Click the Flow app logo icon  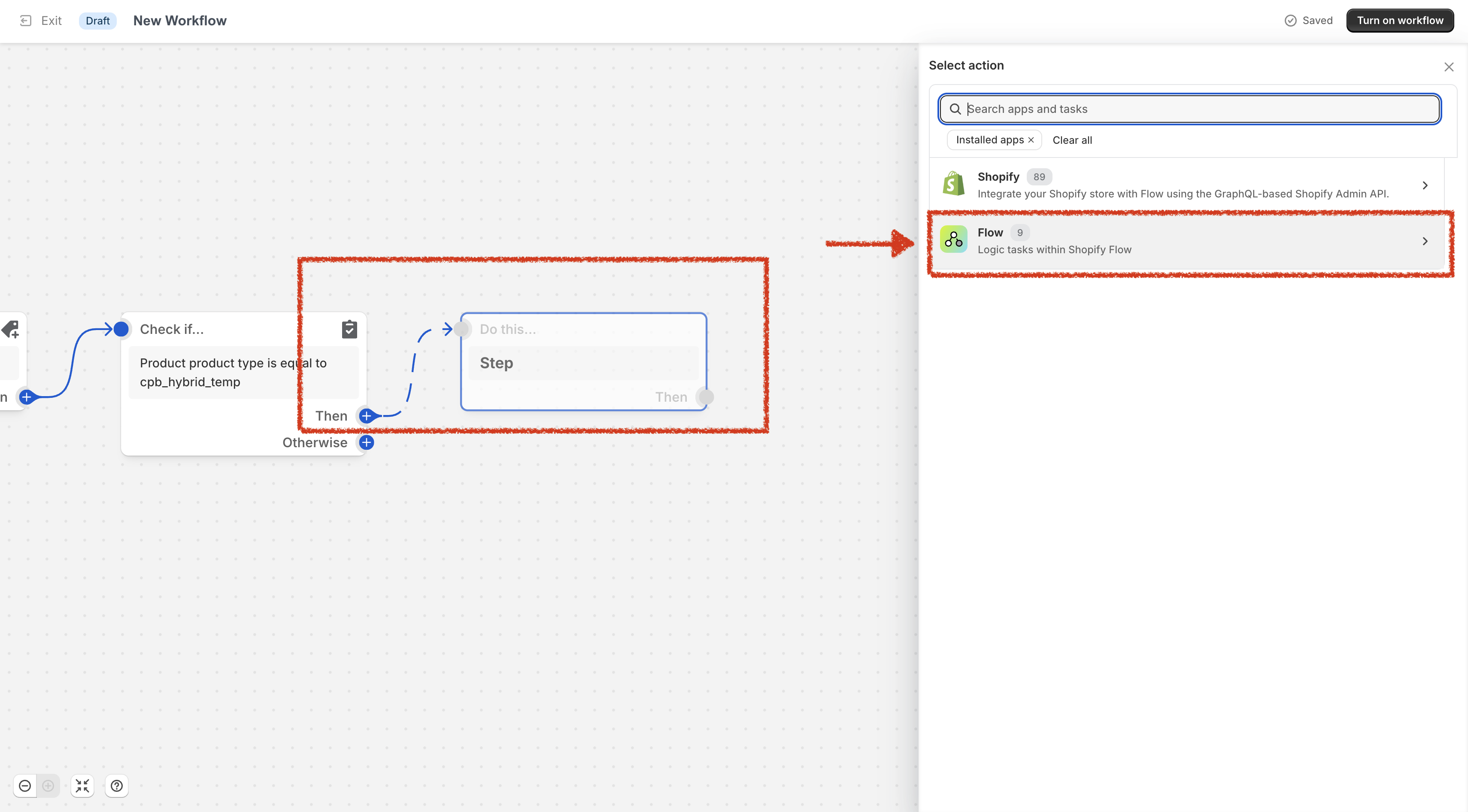coord(953,239)
